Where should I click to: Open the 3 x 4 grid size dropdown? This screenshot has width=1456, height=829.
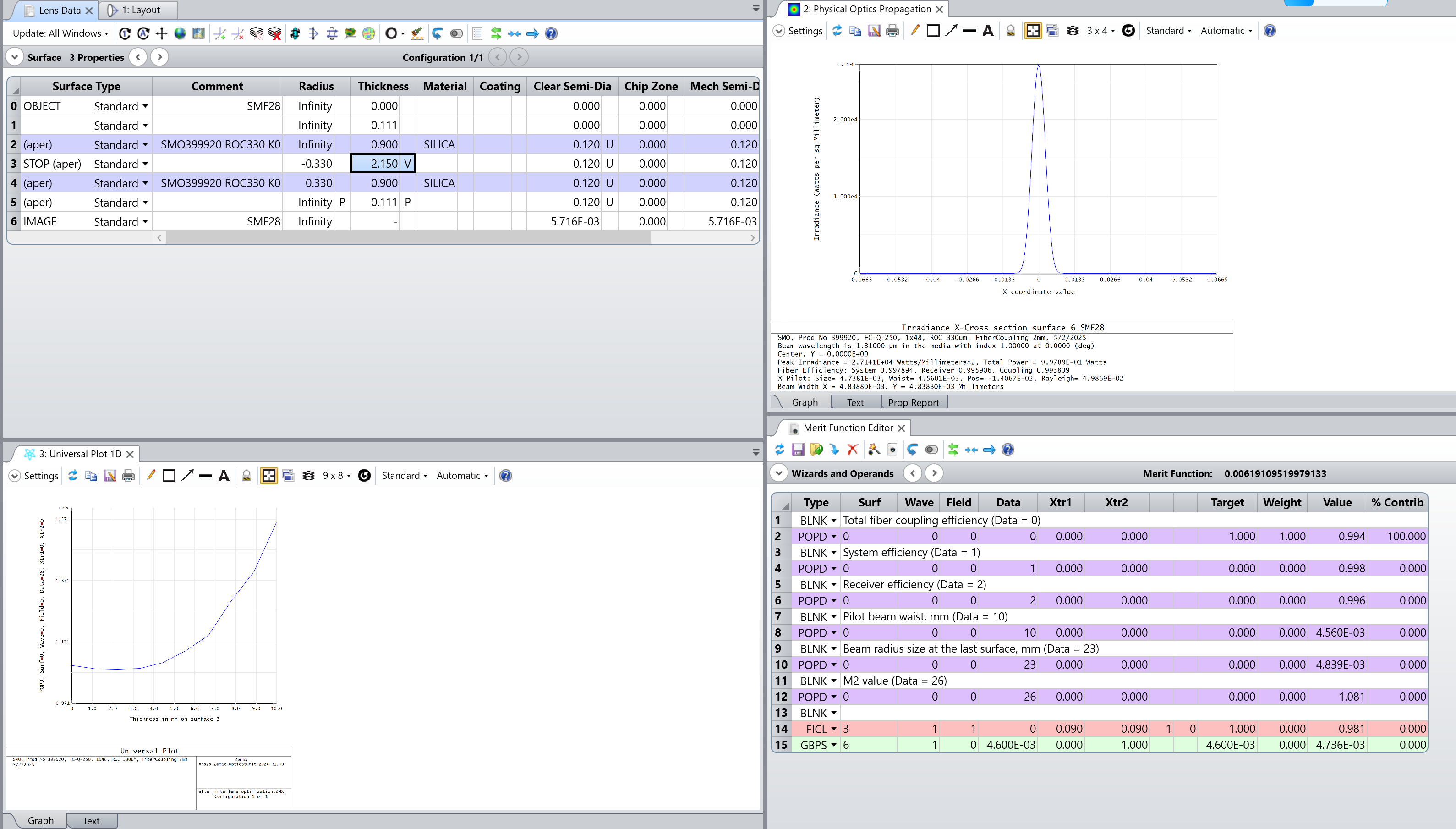click(1100, 31)
